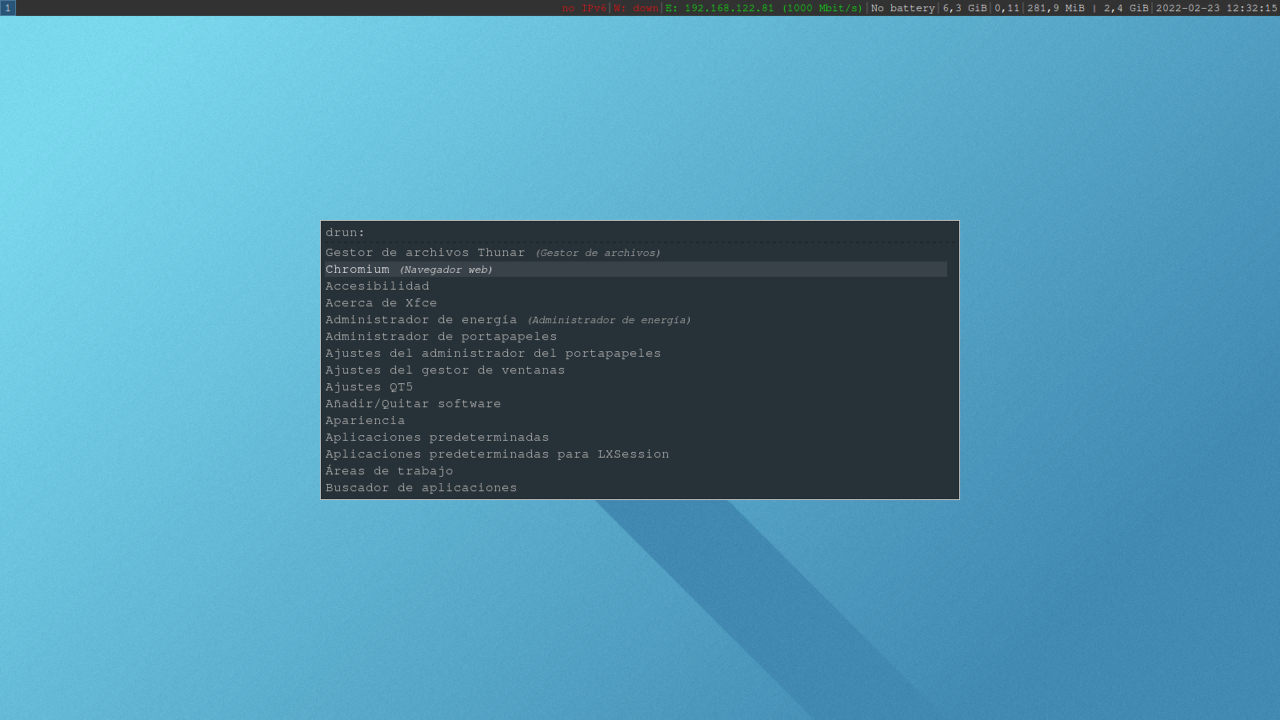1280x720 pixels.
Task: Open the Apariencia entry
Action: click(x=635, y=421)
